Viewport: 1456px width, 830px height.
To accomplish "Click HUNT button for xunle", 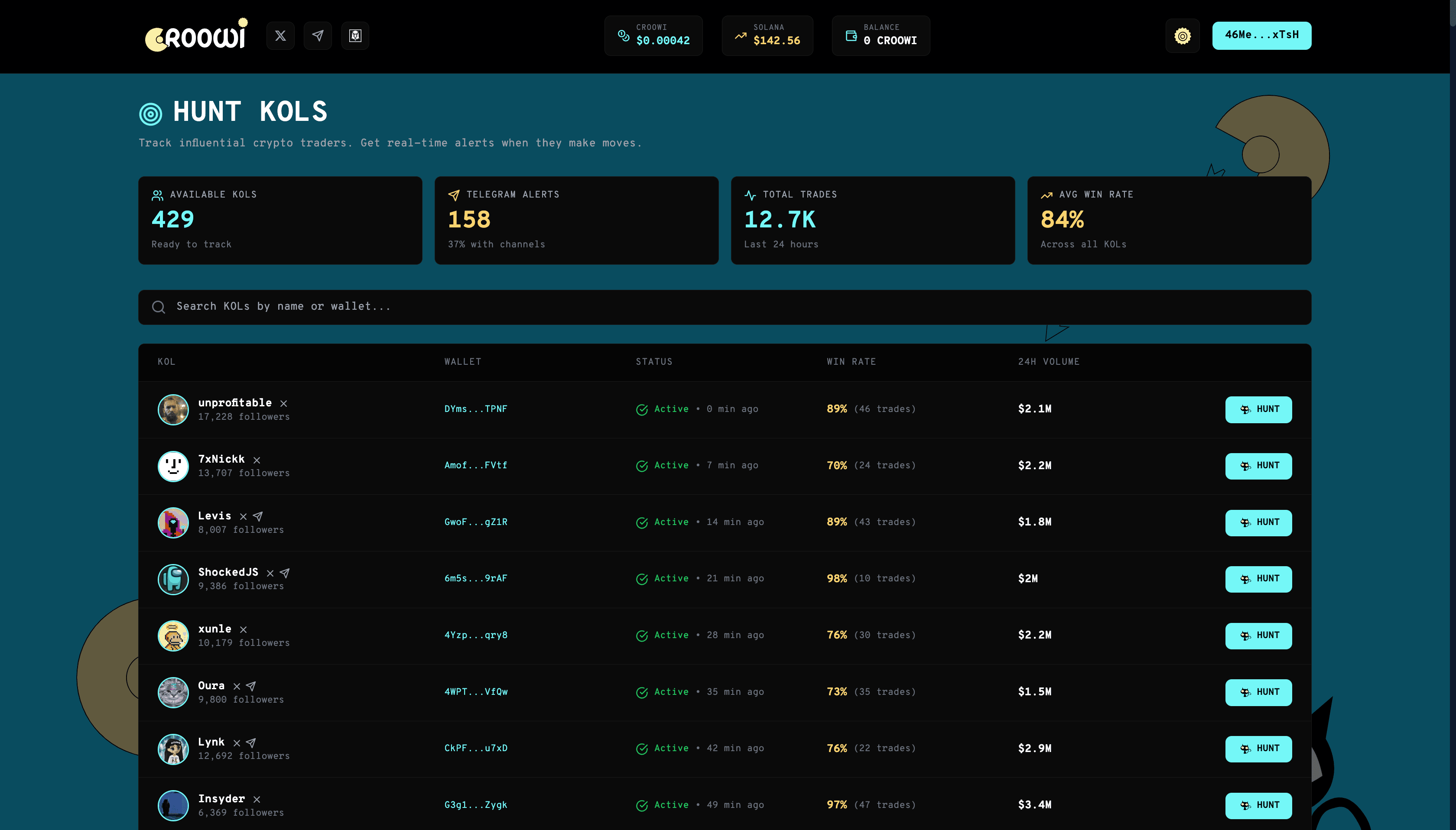I will point(1258,635).
